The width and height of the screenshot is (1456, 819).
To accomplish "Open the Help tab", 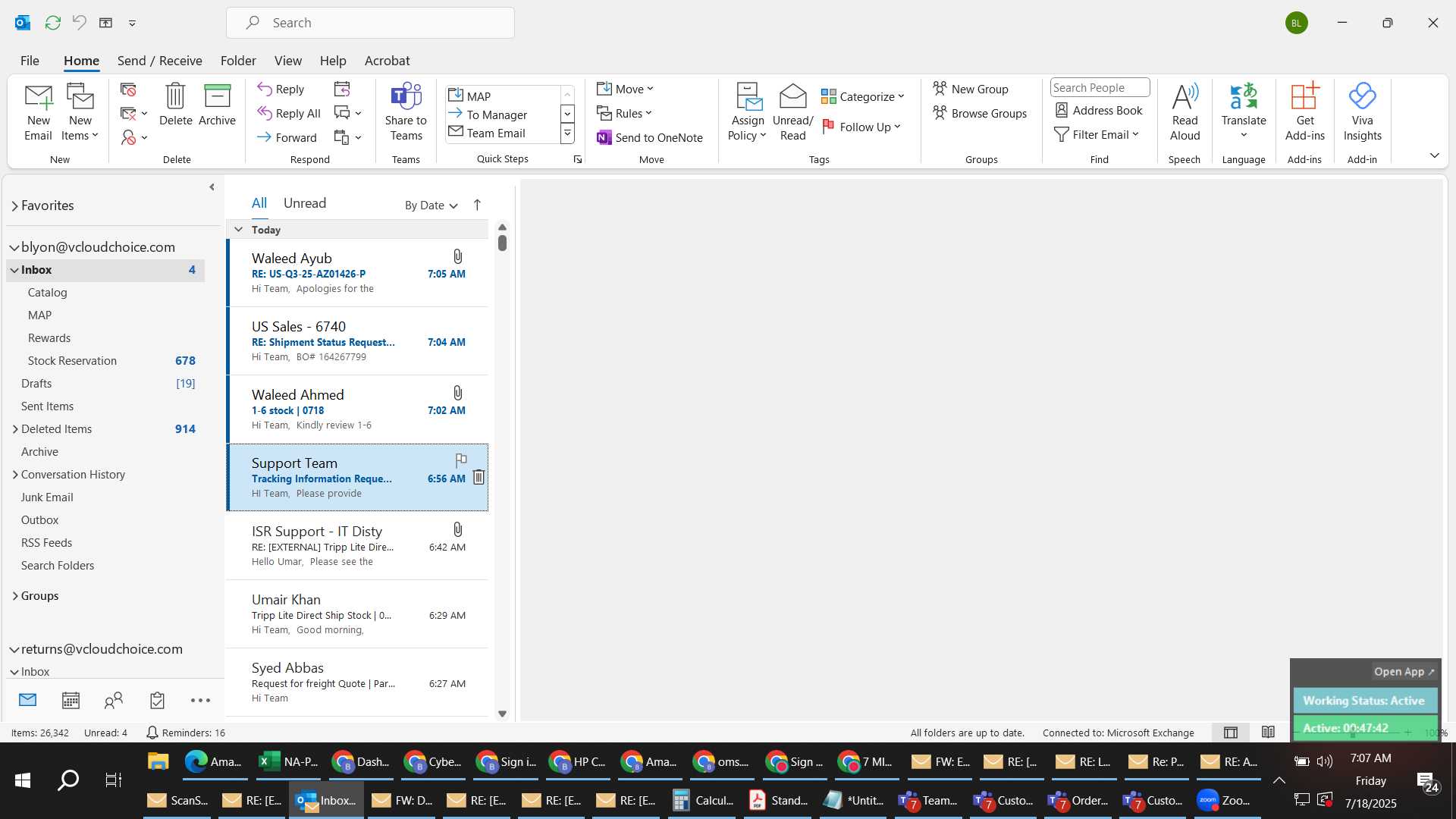I will click(332, 61).
